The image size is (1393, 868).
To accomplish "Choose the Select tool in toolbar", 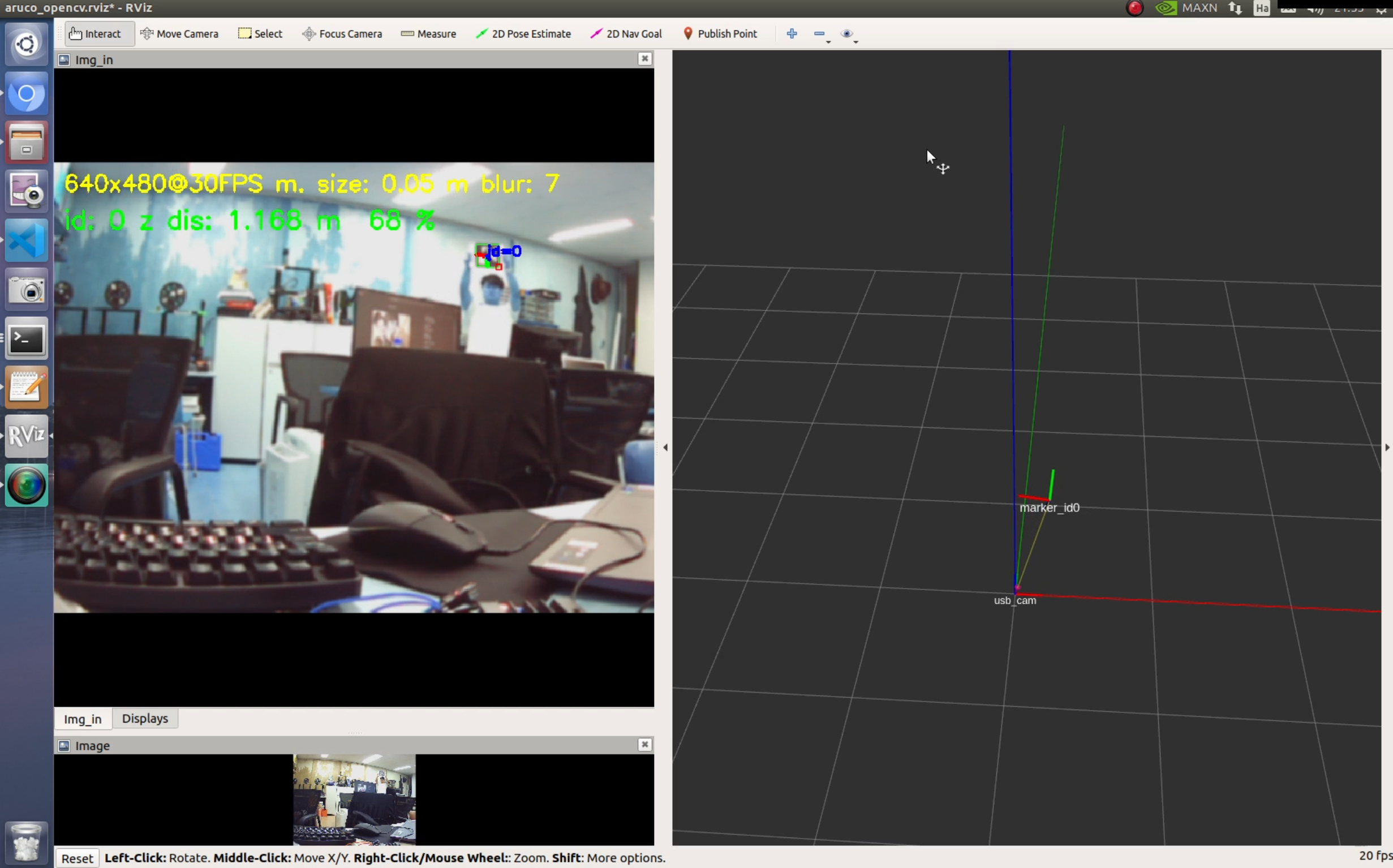I will 260,33.
